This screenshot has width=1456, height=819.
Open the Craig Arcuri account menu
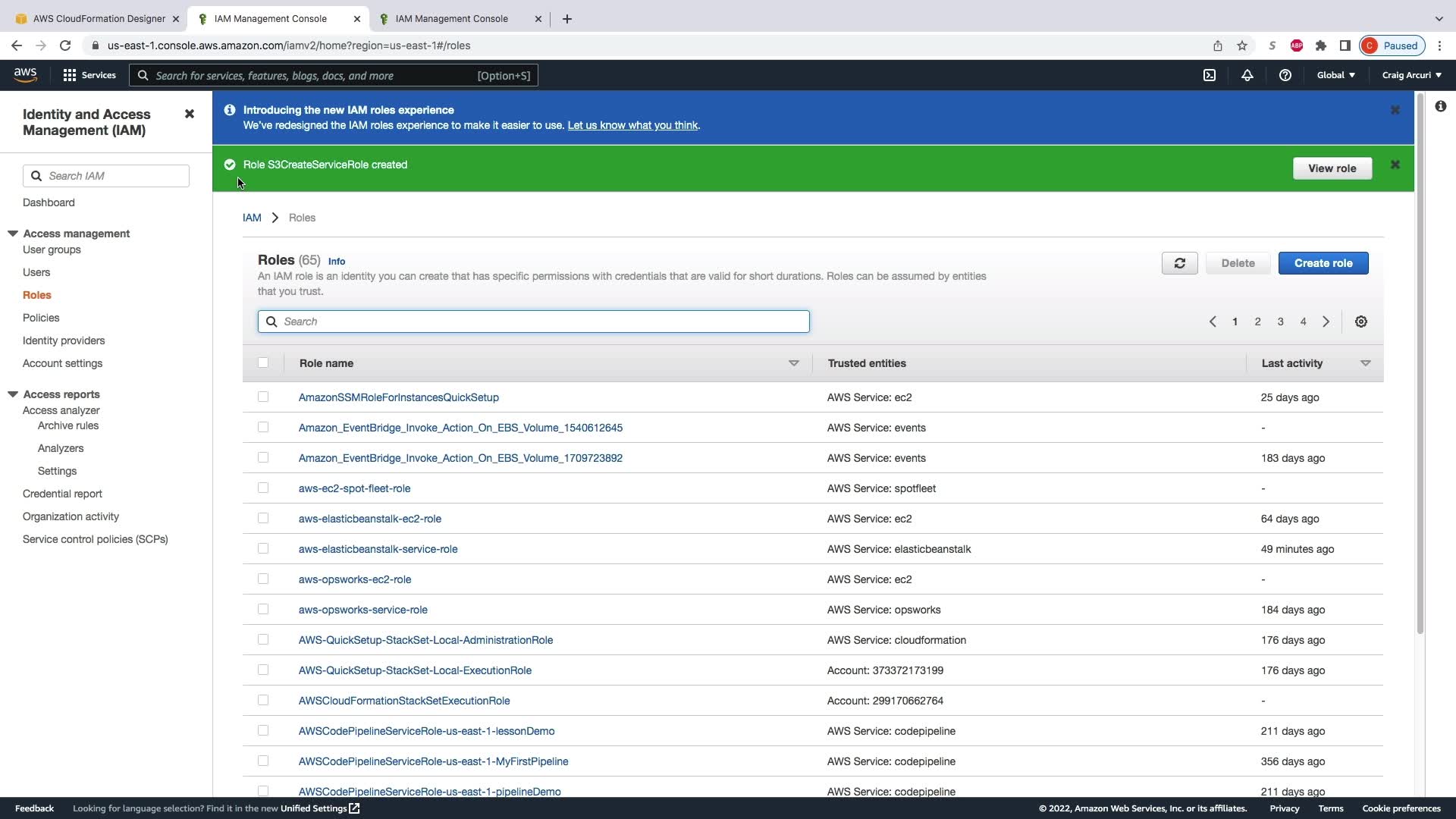pyautogui.click(x=1411, y=75)
